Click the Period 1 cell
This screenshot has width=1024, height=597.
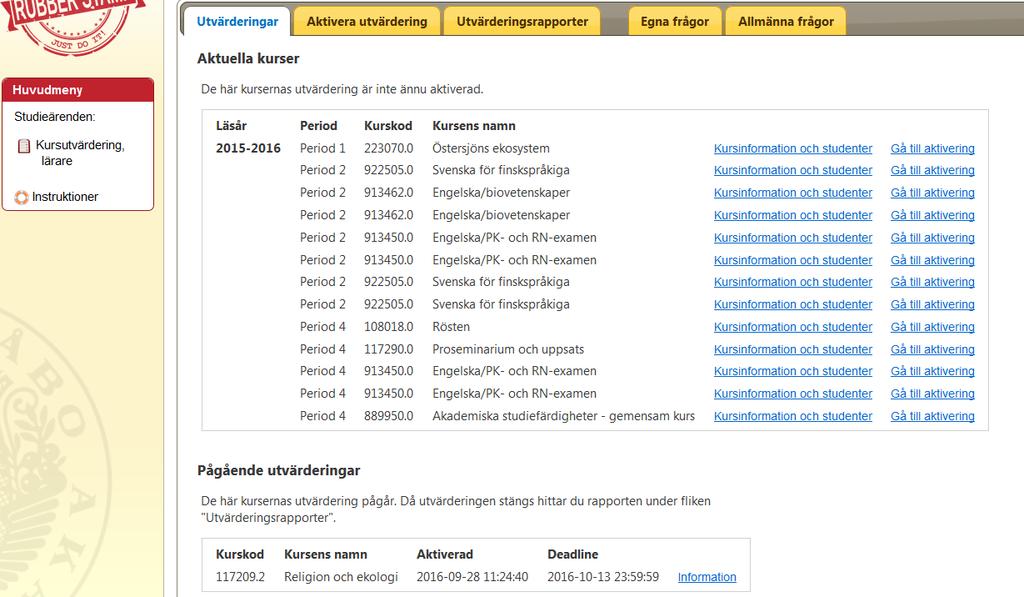[323, 148]
